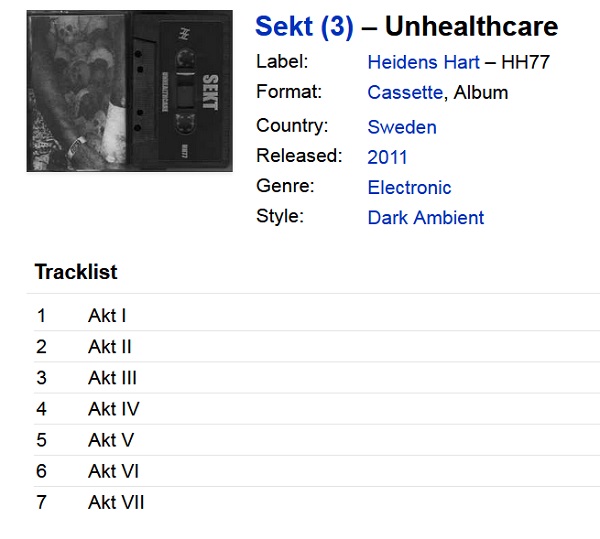Click the Album format text
The height and width of the screenshot is (539, 600).
click(481, 93)
